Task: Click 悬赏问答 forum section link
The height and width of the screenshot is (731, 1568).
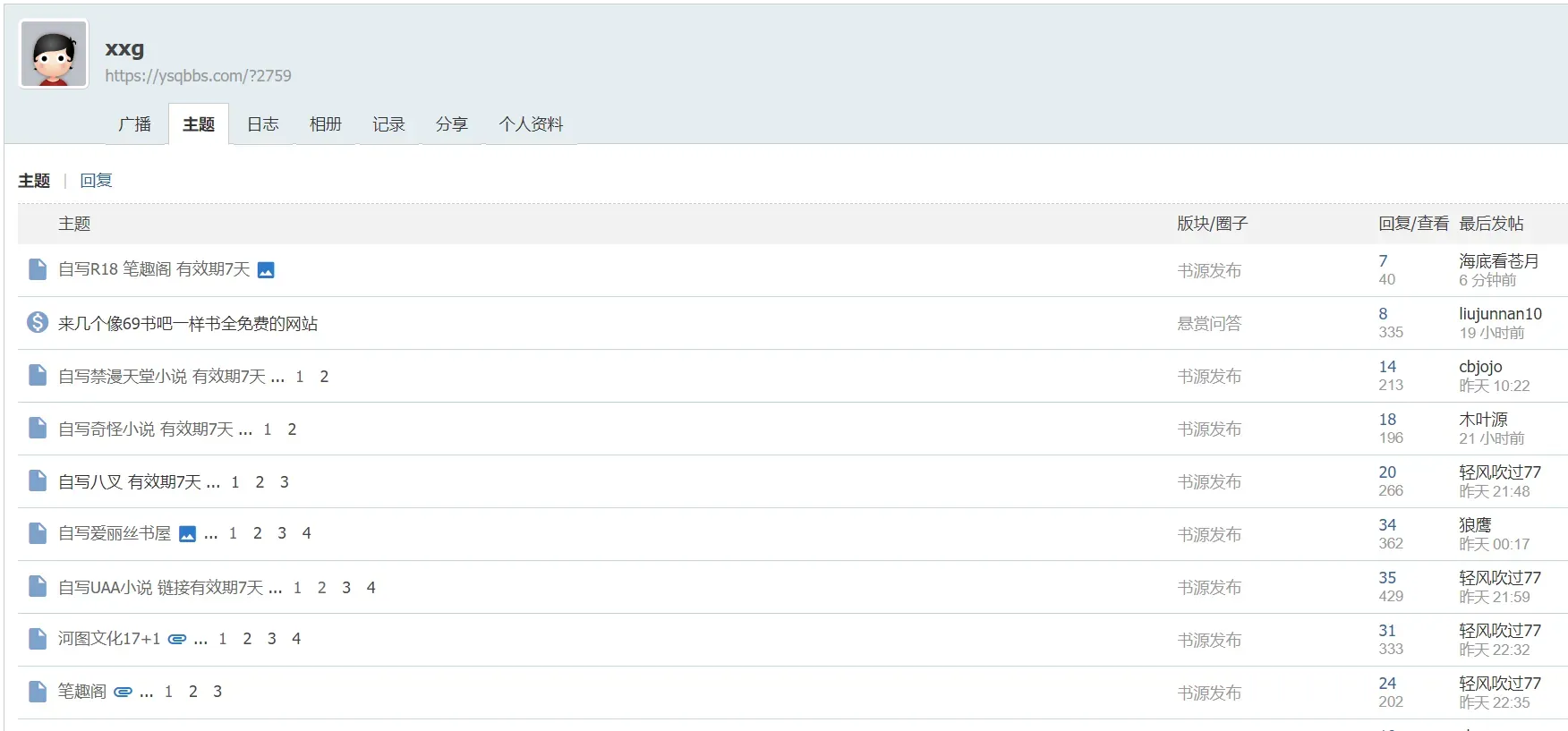Action: tap(1209, 324)
